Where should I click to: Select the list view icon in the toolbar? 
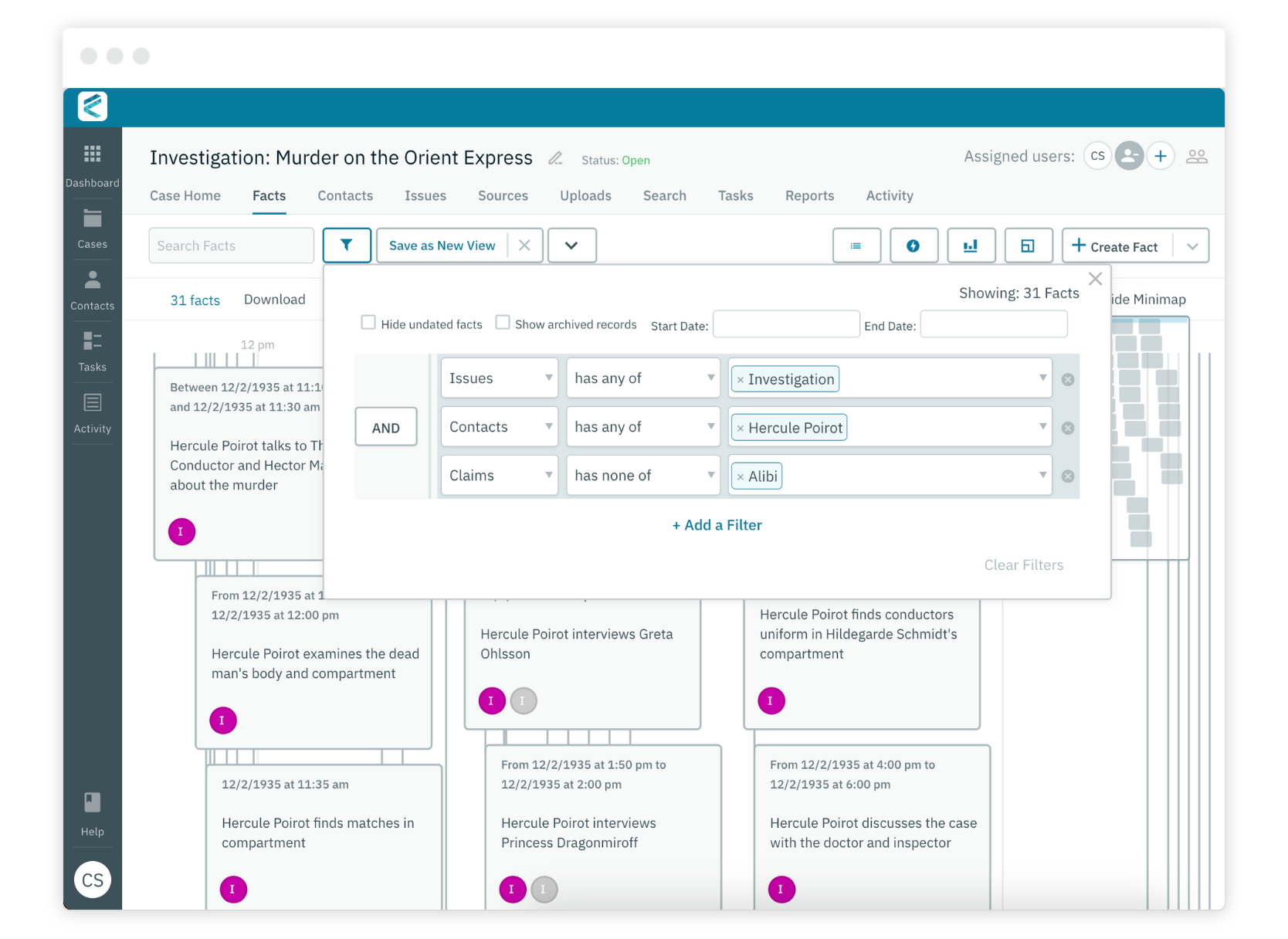click(856, 246)
